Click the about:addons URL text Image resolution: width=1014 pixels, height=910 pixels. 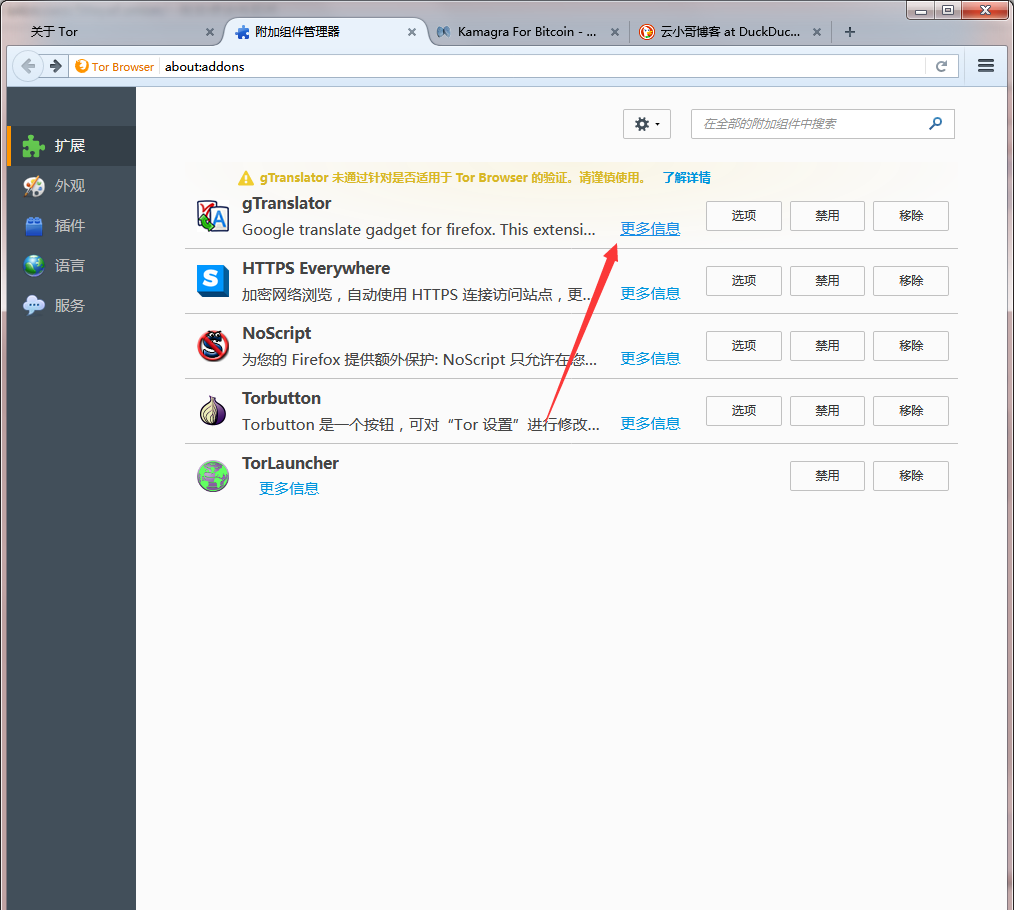(x=204, y=67)
